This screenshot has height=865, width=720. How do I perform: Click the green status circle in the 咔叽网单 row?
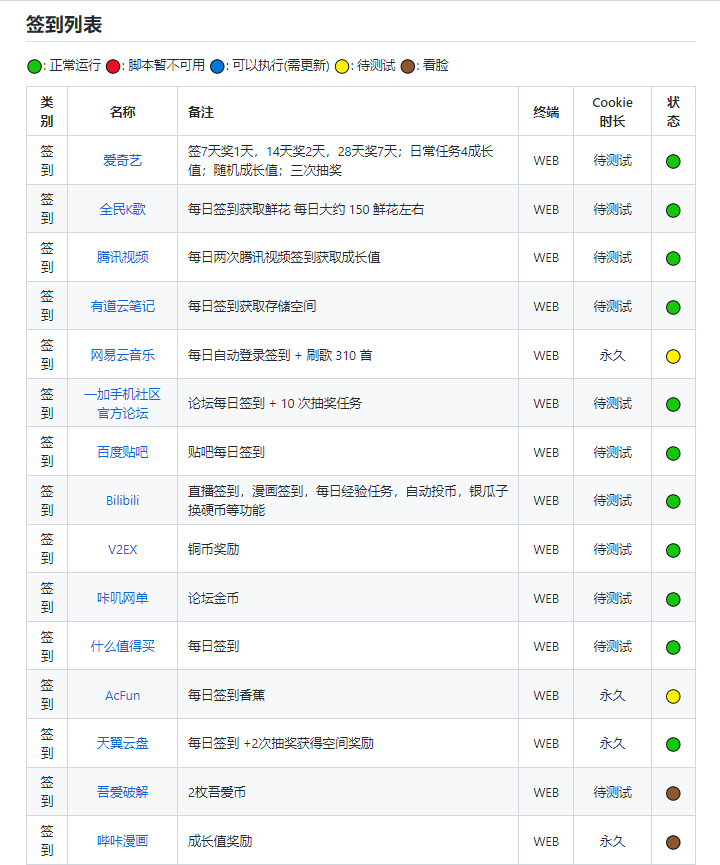click(673, 599)
